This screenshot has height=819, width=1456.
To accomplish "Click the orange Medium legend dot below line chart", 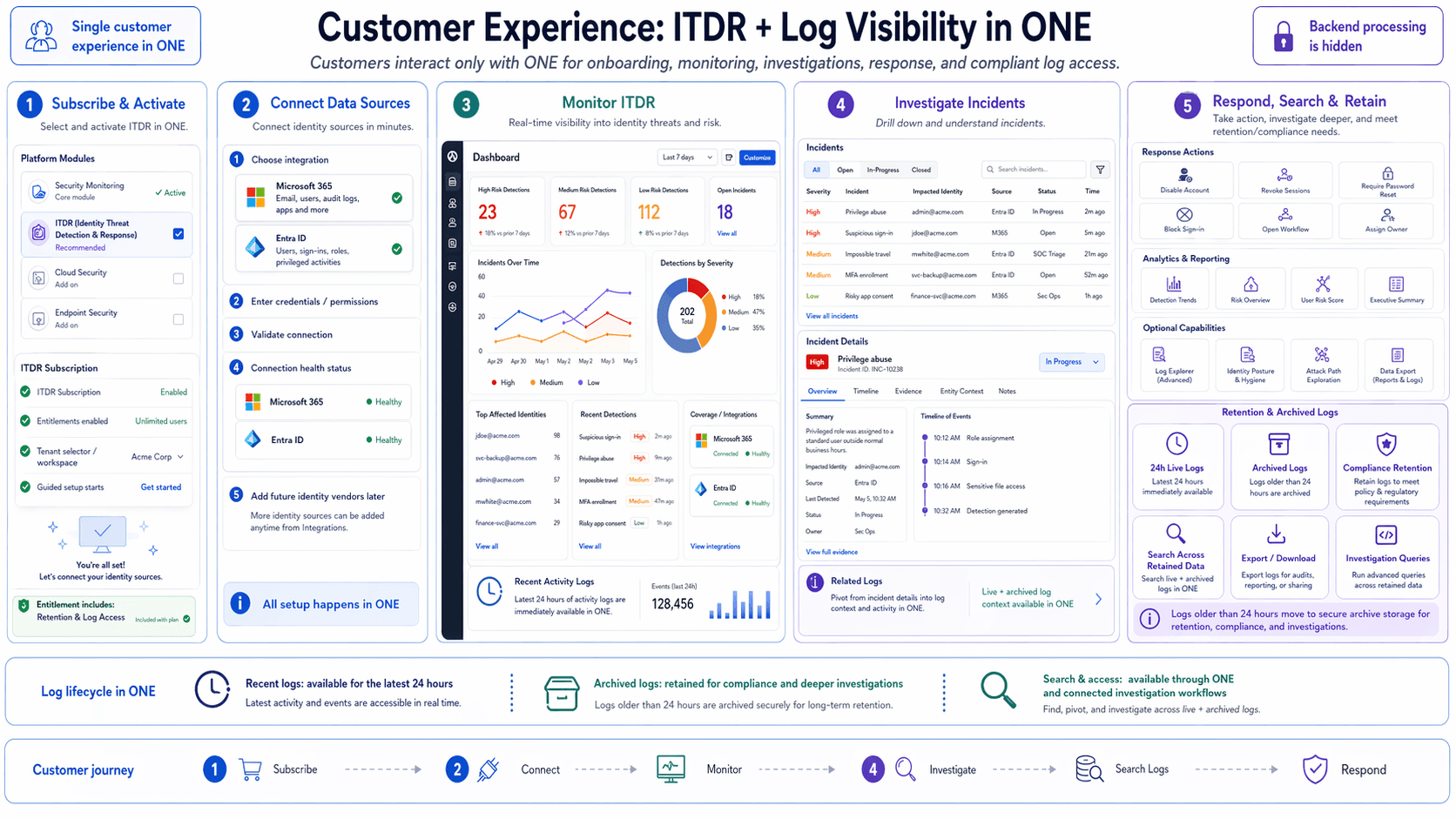I will click(x=533, y=383).
